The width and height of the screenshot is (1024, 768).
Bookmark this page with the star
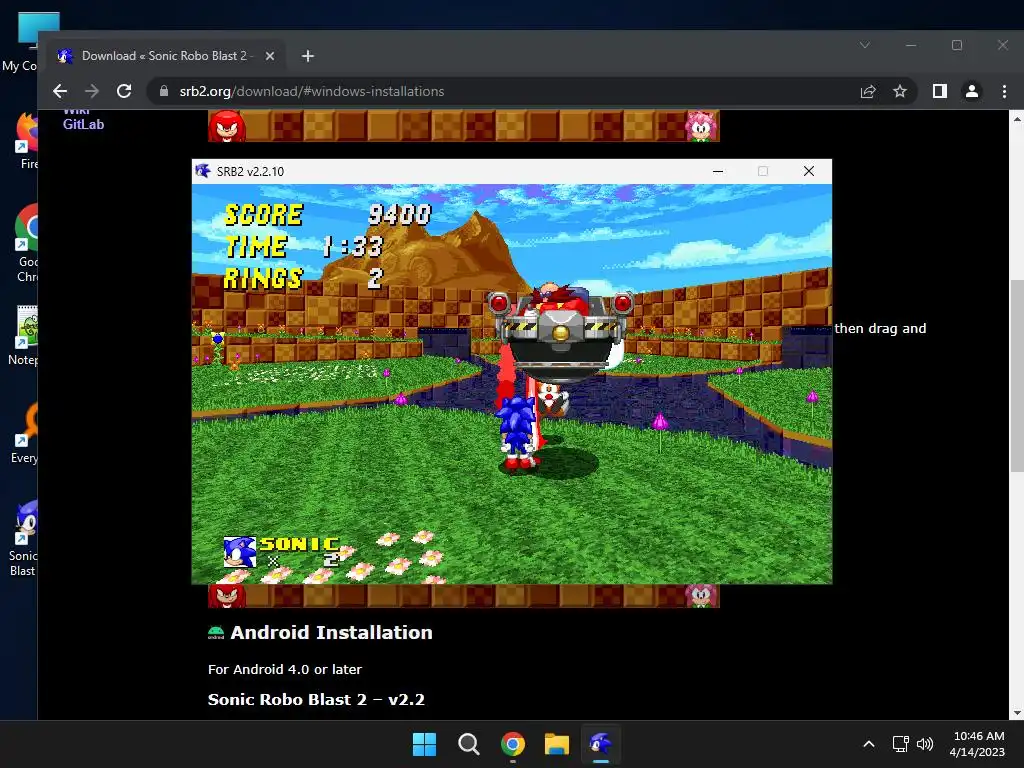coord(900,91)
